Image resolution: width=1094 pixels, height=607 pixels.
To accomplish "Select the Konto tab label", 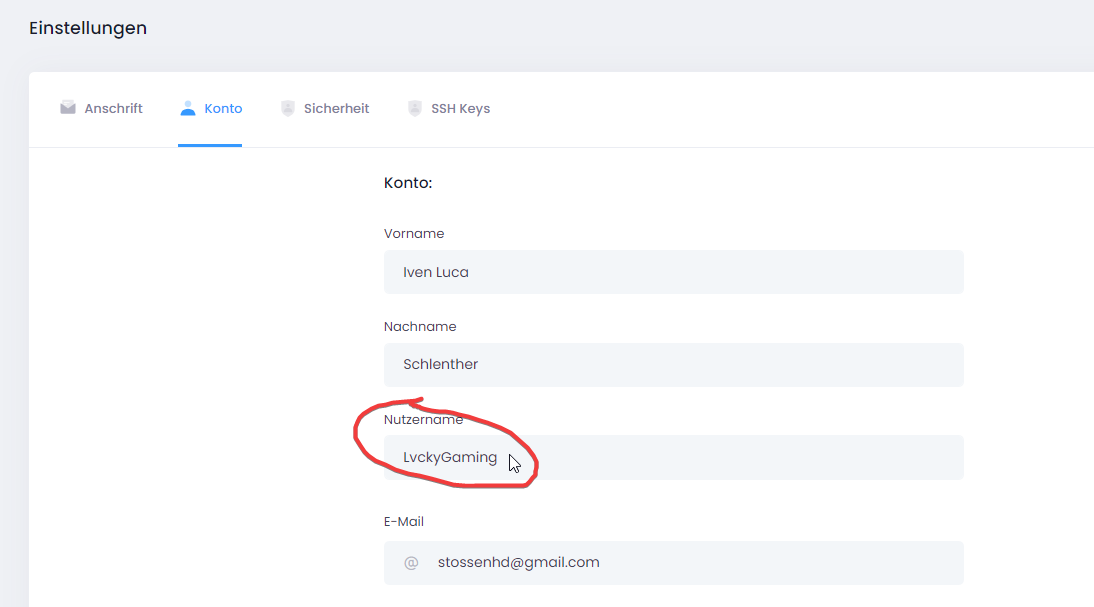I will pyautogui.click(x=223, y=108).
